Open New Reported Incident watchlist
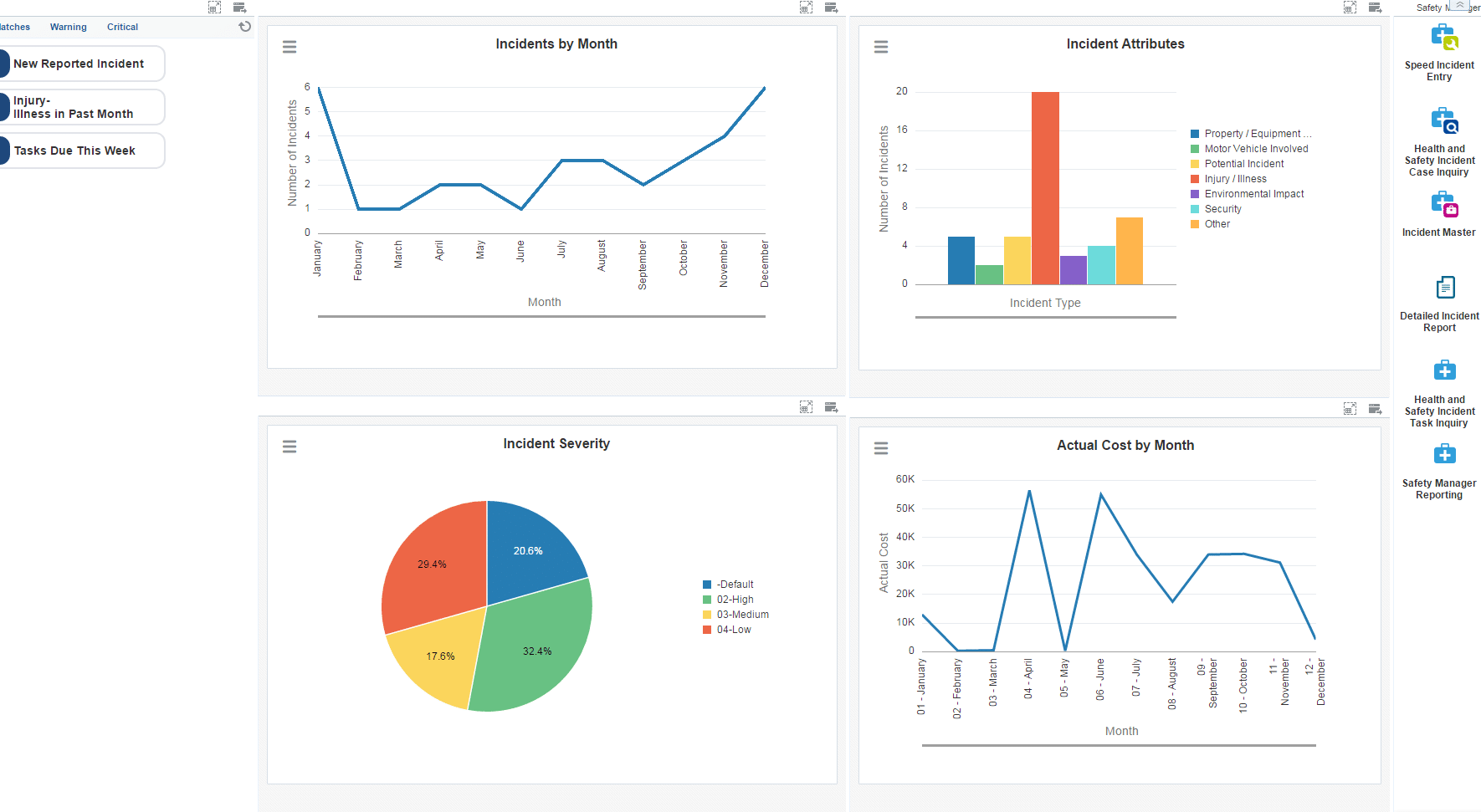Image resolution: width=1481 pixels, height=812 pixels. pyautogui.click(x=82, y=64)
